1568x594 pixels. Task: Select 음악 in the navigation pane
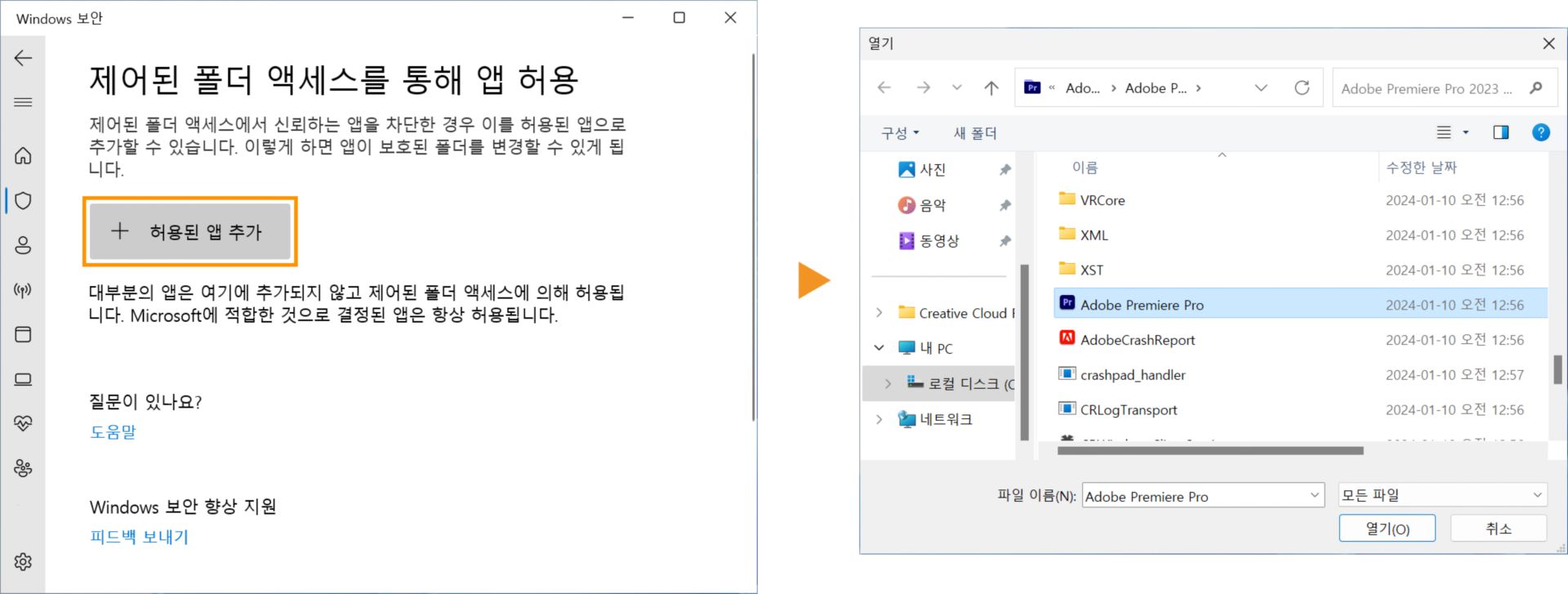(933, 205)
